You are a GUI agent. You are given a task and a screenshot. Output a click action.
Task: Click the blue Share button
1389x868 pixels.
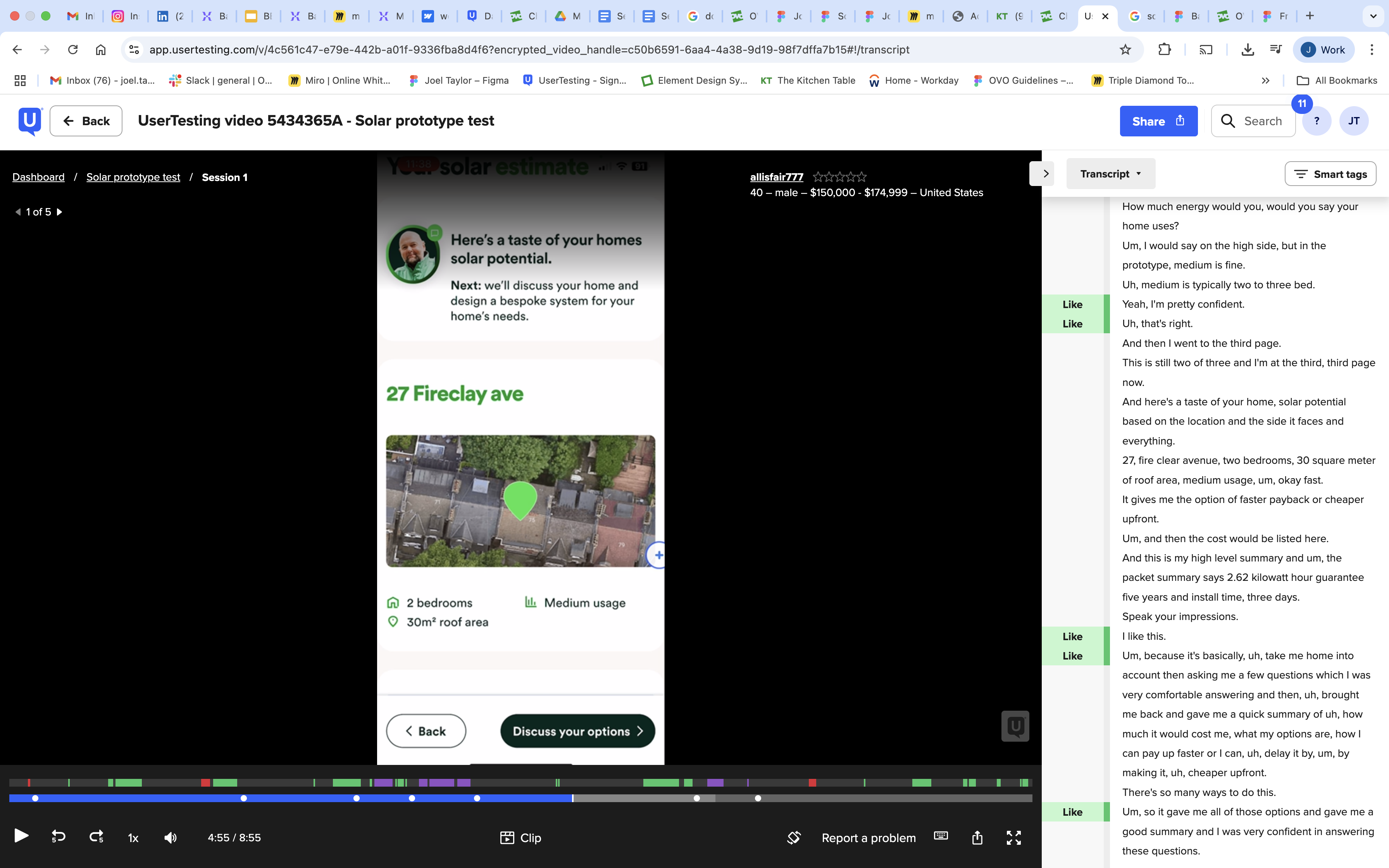point(1158,121)
